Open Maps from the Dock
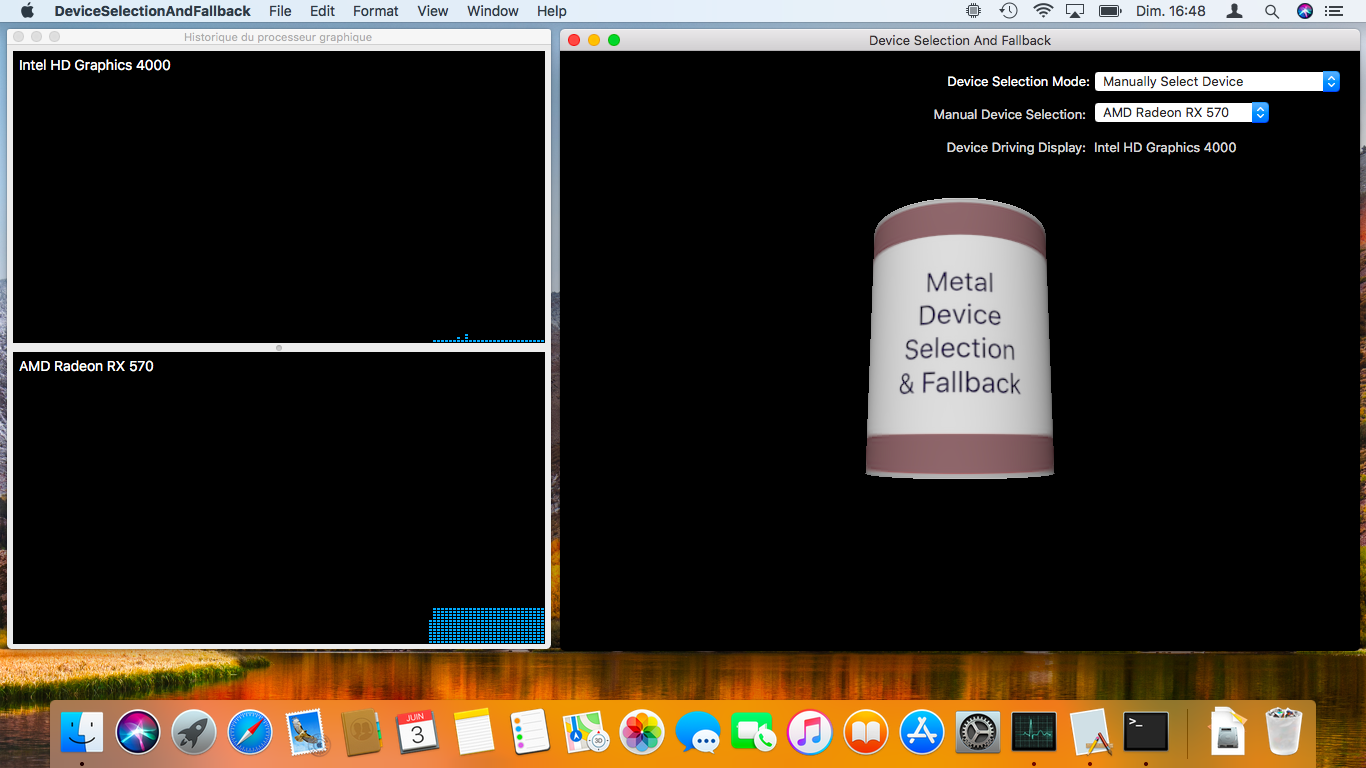 [x=586, y=732]
